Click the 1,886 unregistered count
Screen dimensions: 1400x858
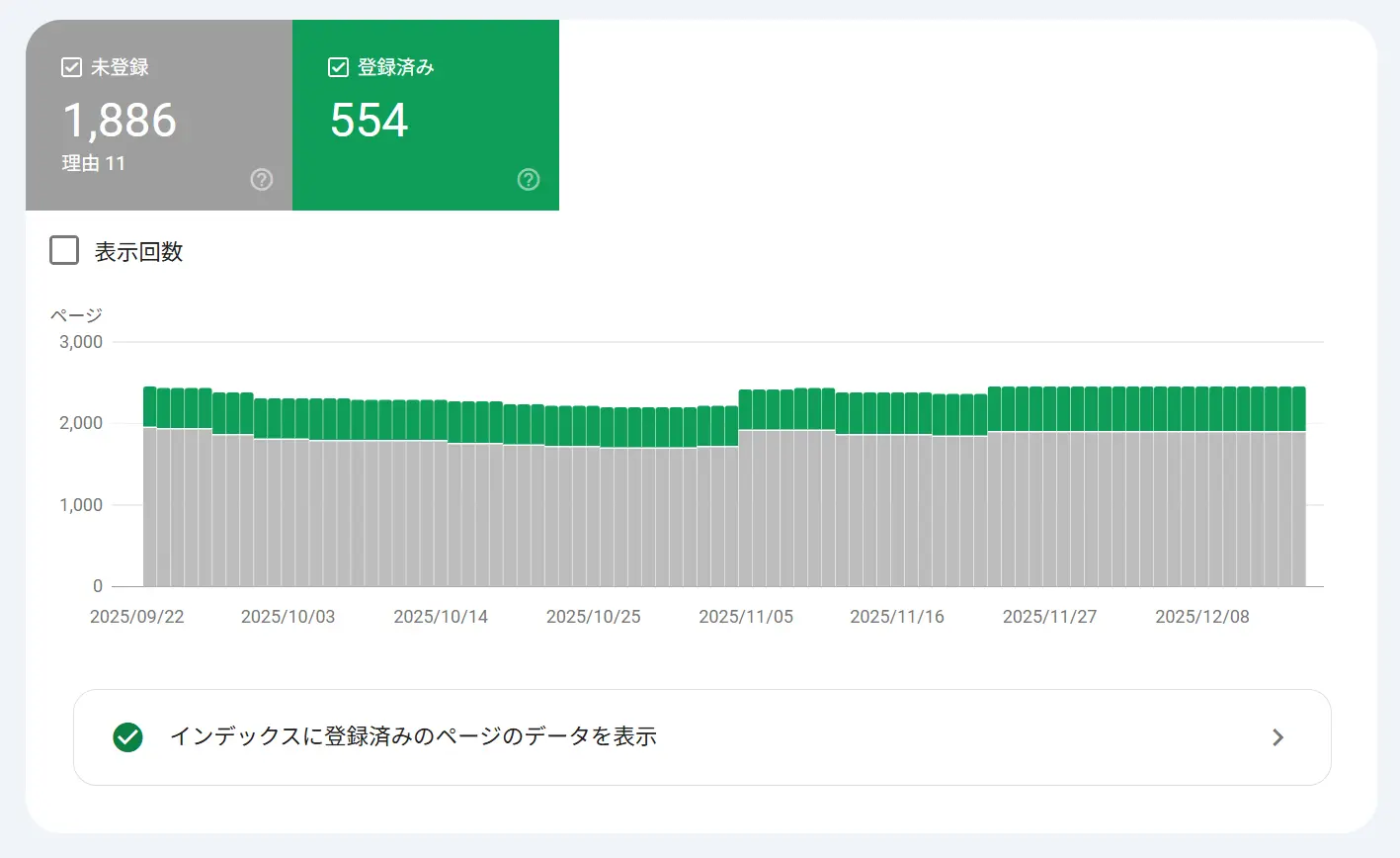tap(121, 120)
